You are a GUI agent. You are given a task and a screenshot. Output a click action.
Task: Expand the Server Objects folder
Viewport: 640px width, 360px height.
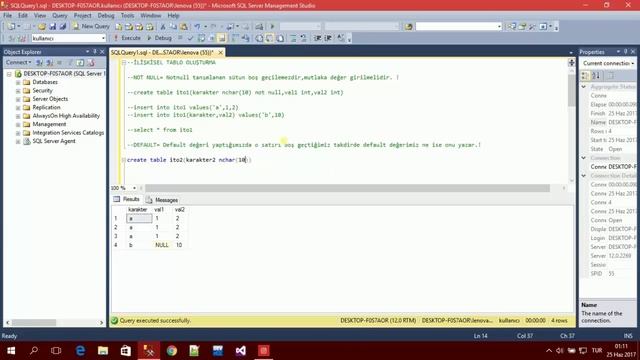pos(18,99)
